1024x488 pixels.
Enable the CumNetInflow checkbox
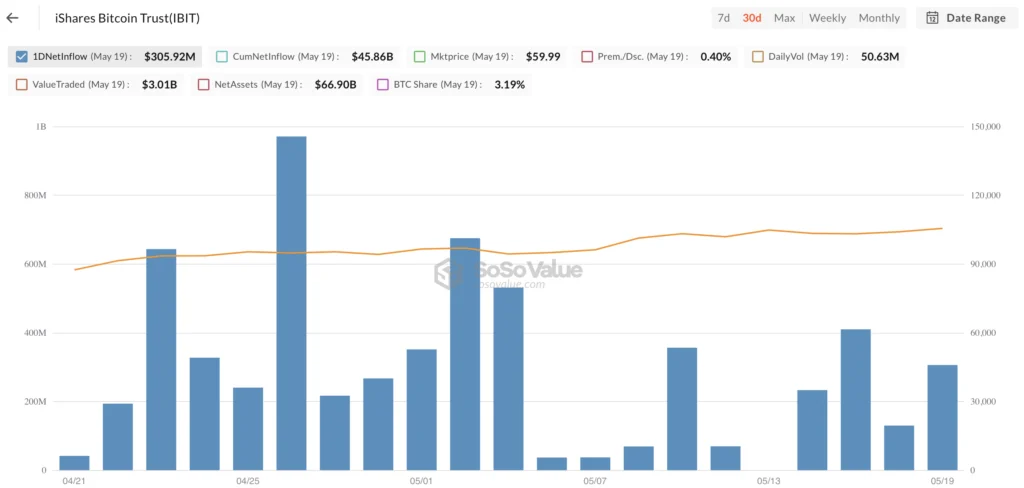[221, 57]
